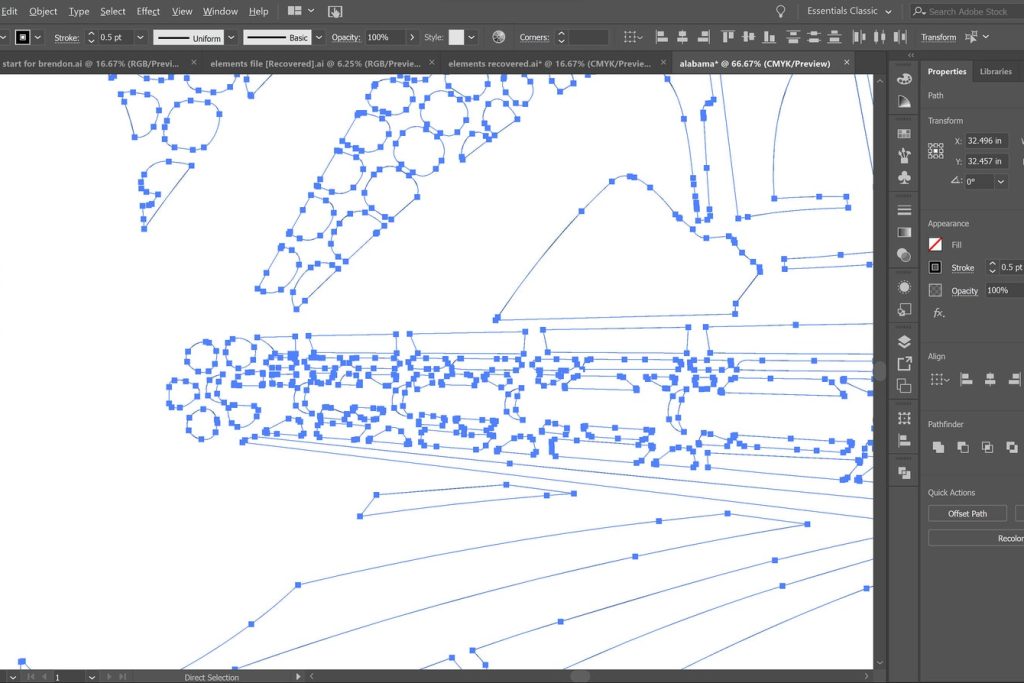The height and width of the screenshot is (683, 1024).
Task: Open the Select menu
Action: [x=113, y=11]
